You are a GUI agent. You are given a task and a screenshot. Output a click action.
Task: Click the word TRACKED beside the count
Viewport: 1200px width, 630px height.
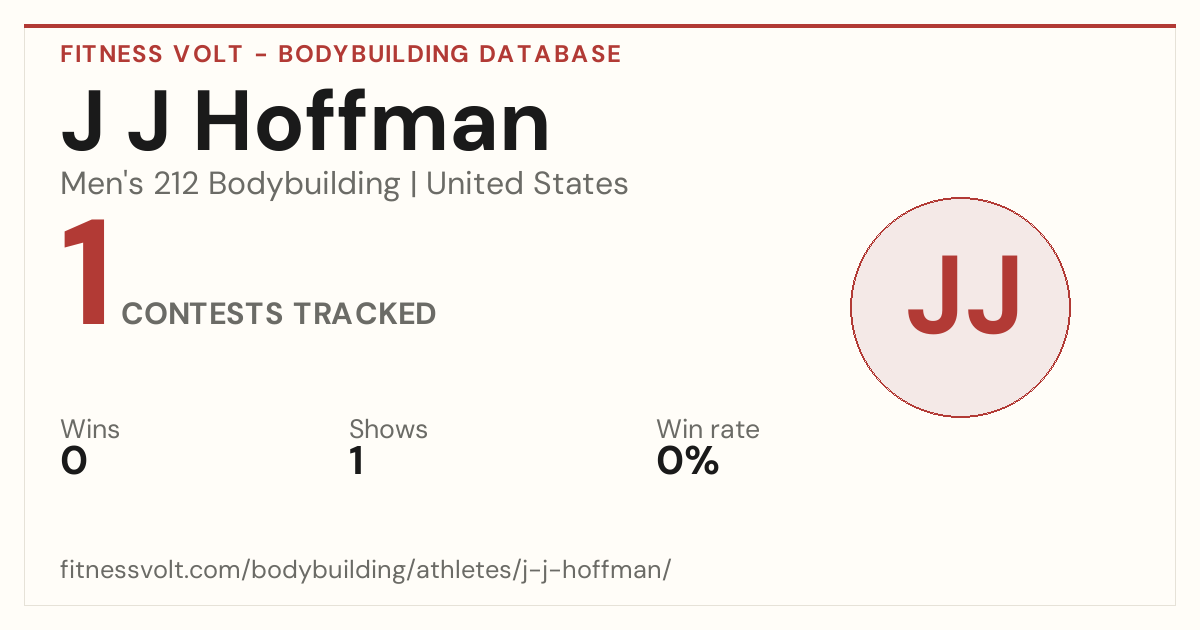click(364, 314)
